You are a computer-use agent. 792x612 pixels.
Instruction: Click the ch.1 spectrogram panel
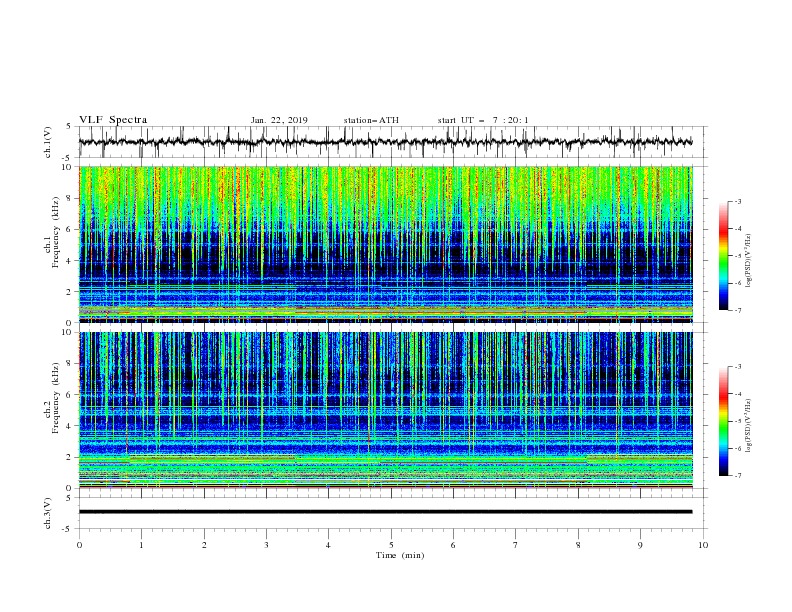(x=385, y=244)
